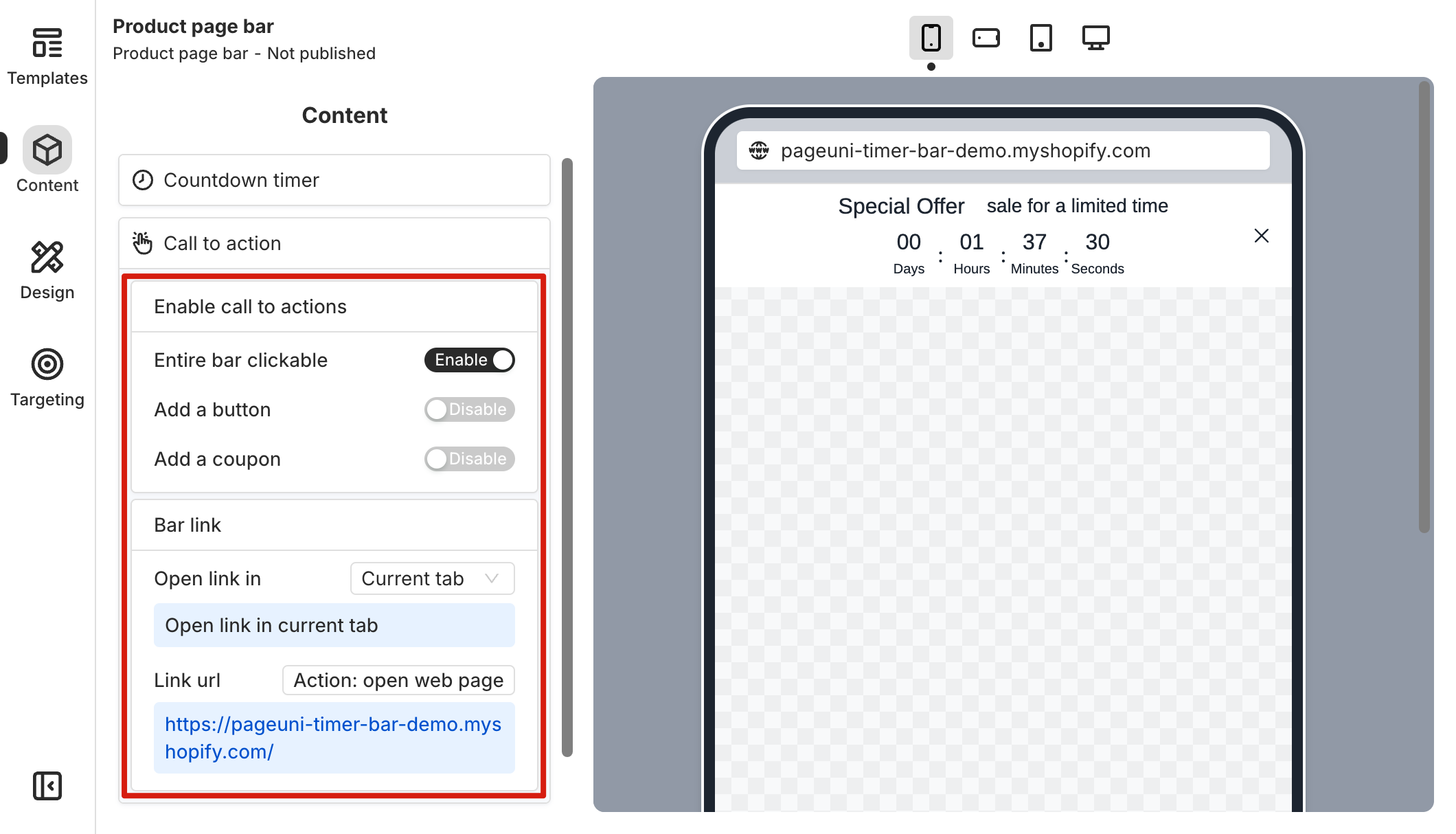Switch preview to tablet view

(x=1041, y=38)
